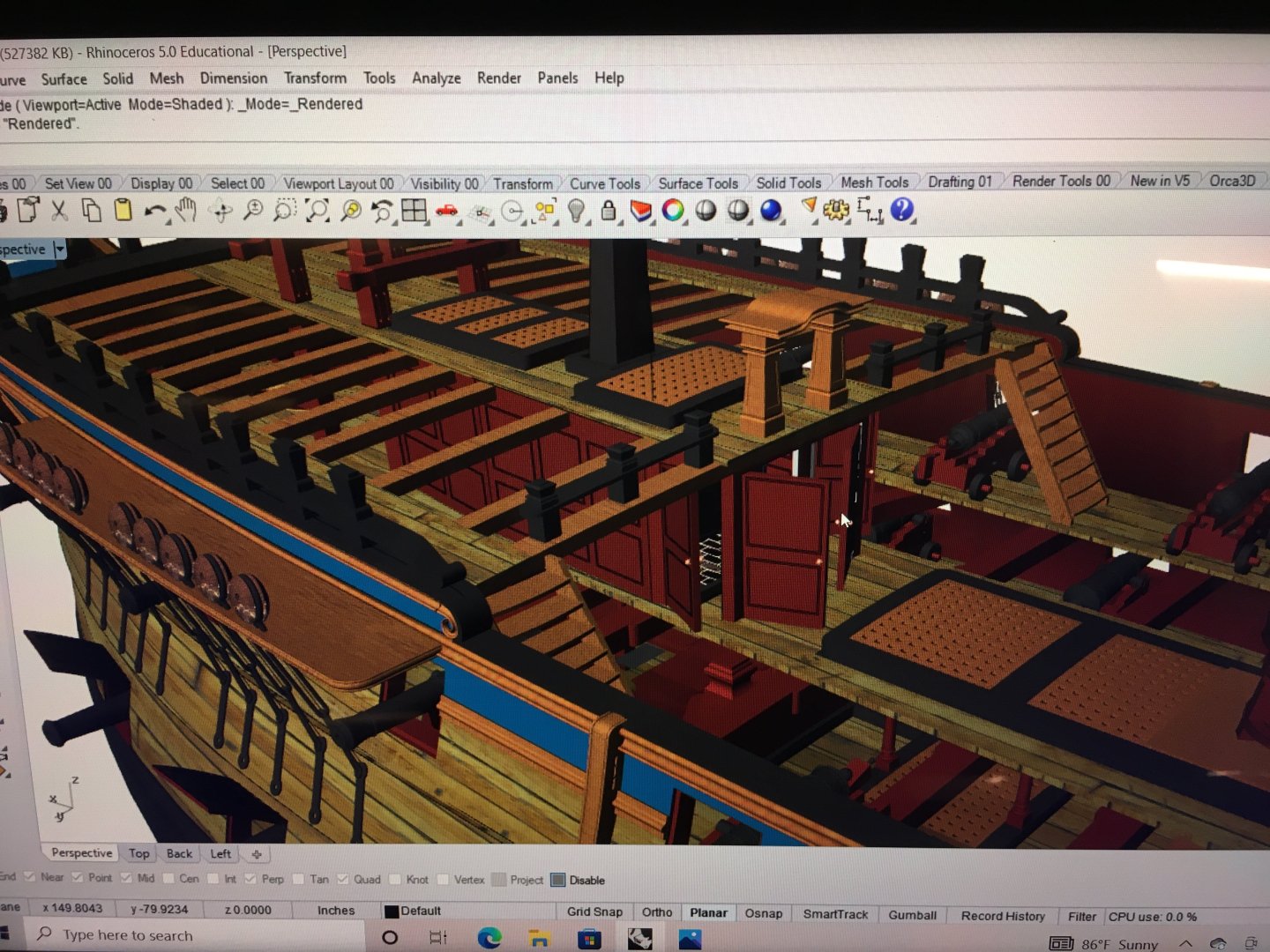Open the Edit Layers icon
Screen dimensions: 1270x952
tap(641, 211)
